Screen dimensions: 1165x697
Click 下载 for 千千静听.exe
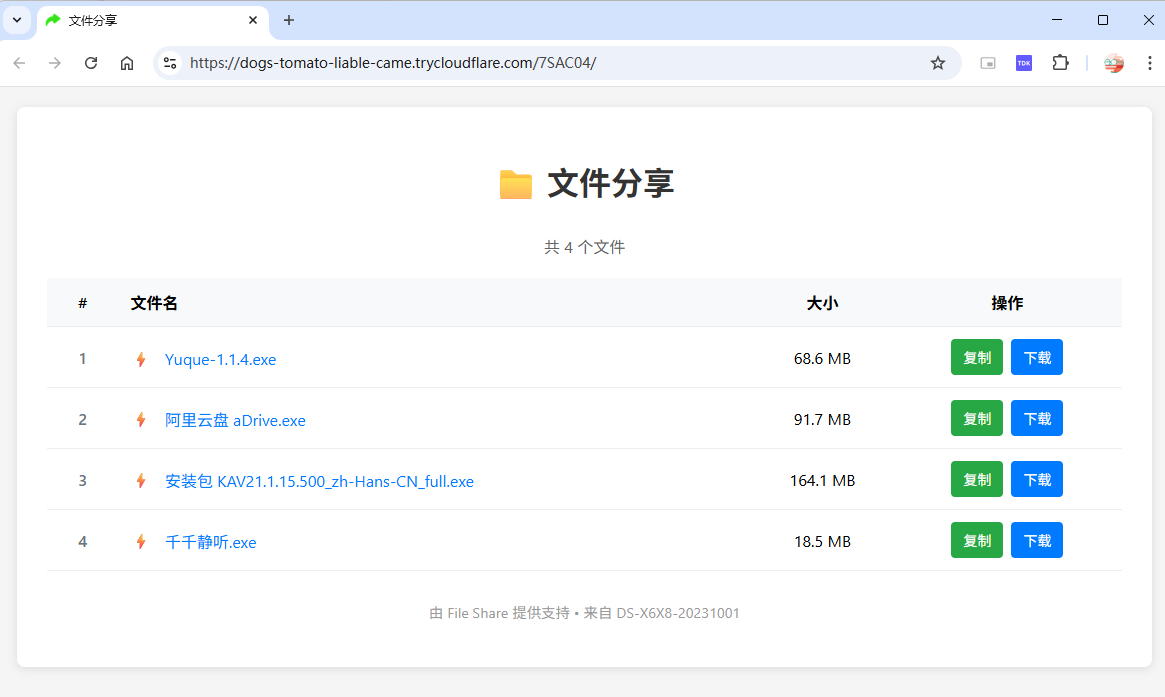[1036, 541]
